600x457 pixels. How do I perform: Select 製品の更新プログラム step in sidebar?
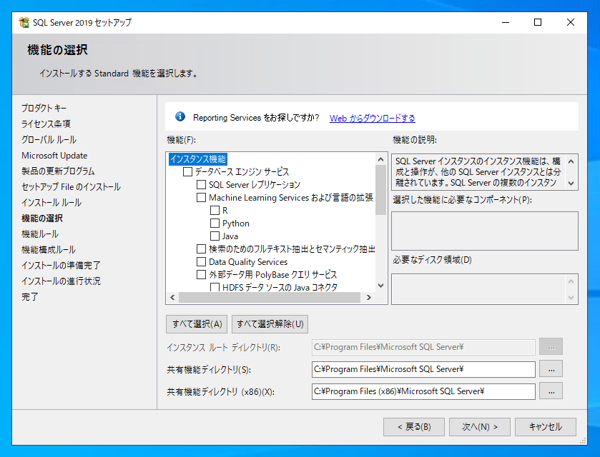tap(58, 171)
